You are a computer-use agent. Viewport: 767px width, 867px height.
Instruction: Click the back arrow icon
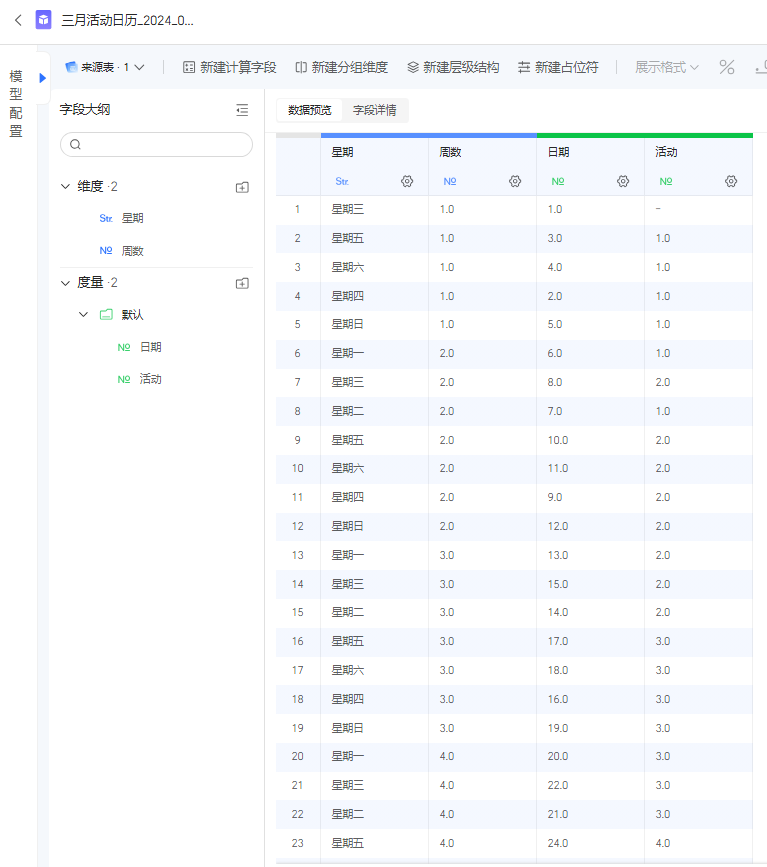click(18, 20)
